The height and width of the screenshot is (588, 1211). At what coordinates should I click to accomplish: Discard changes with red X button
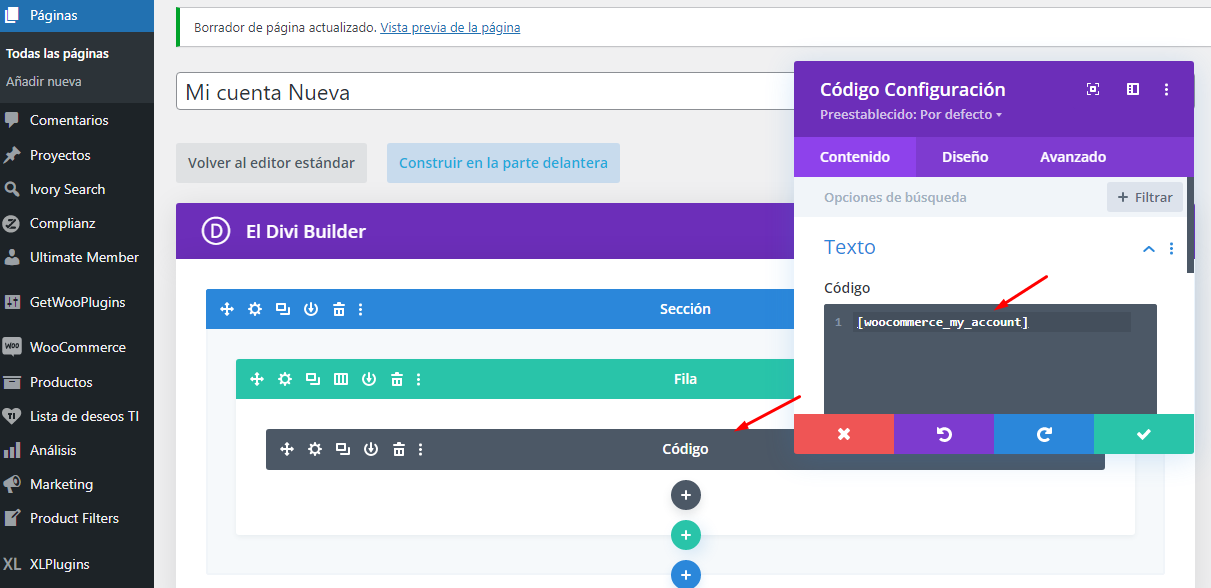pos(844,434)
